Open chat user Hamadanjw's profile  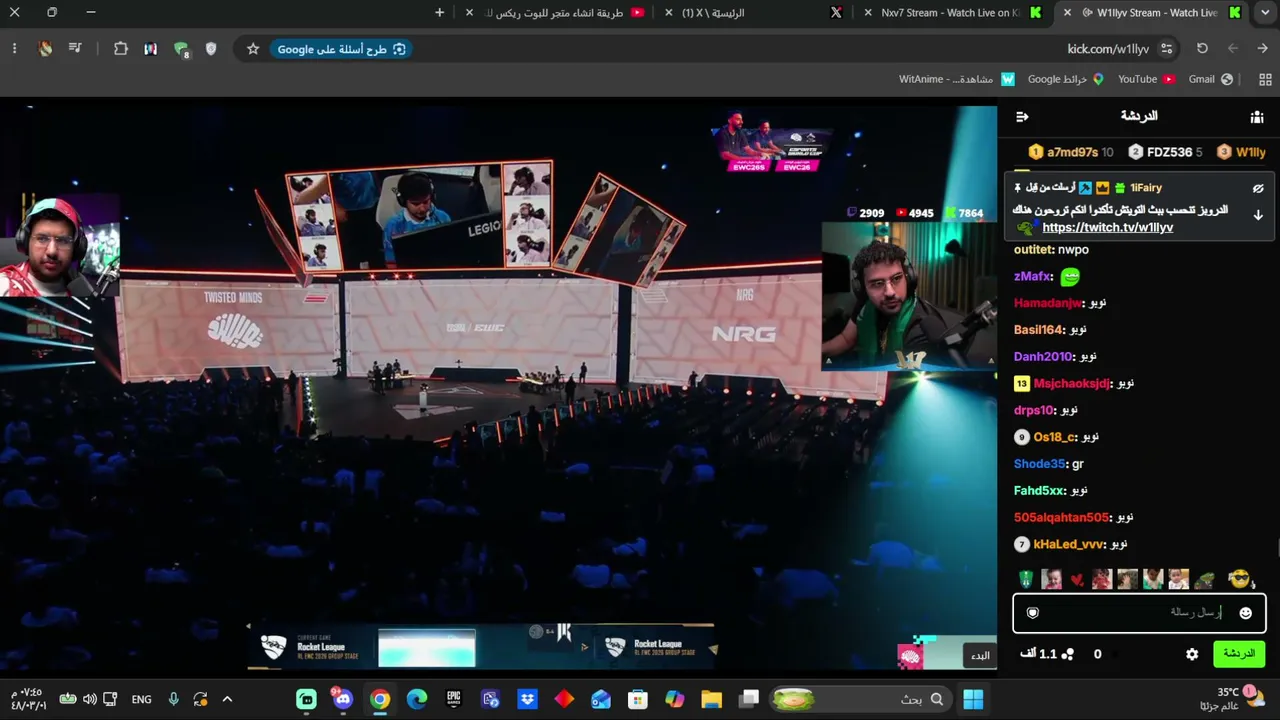tap(1048, 303)
